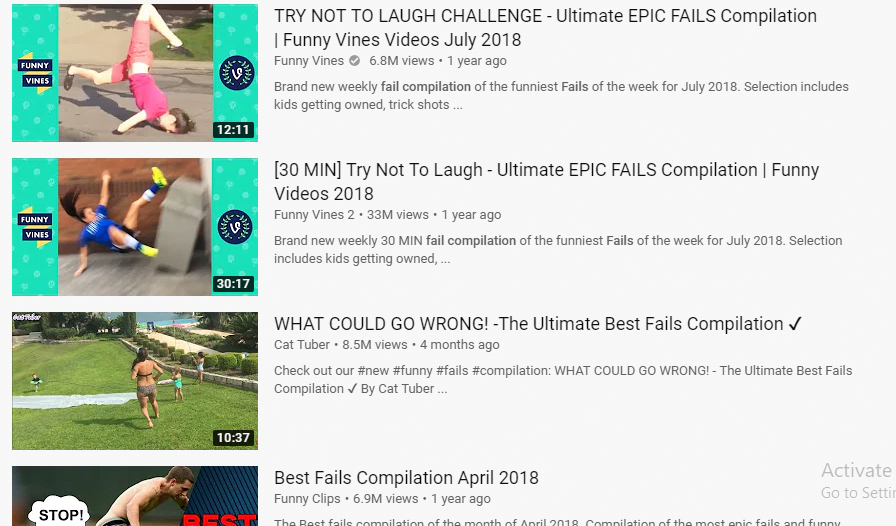The width and height of the screenshot is (896, 526).
Task: Click the STOP! Best Fails thumbnail
Action: click(135, 496)
